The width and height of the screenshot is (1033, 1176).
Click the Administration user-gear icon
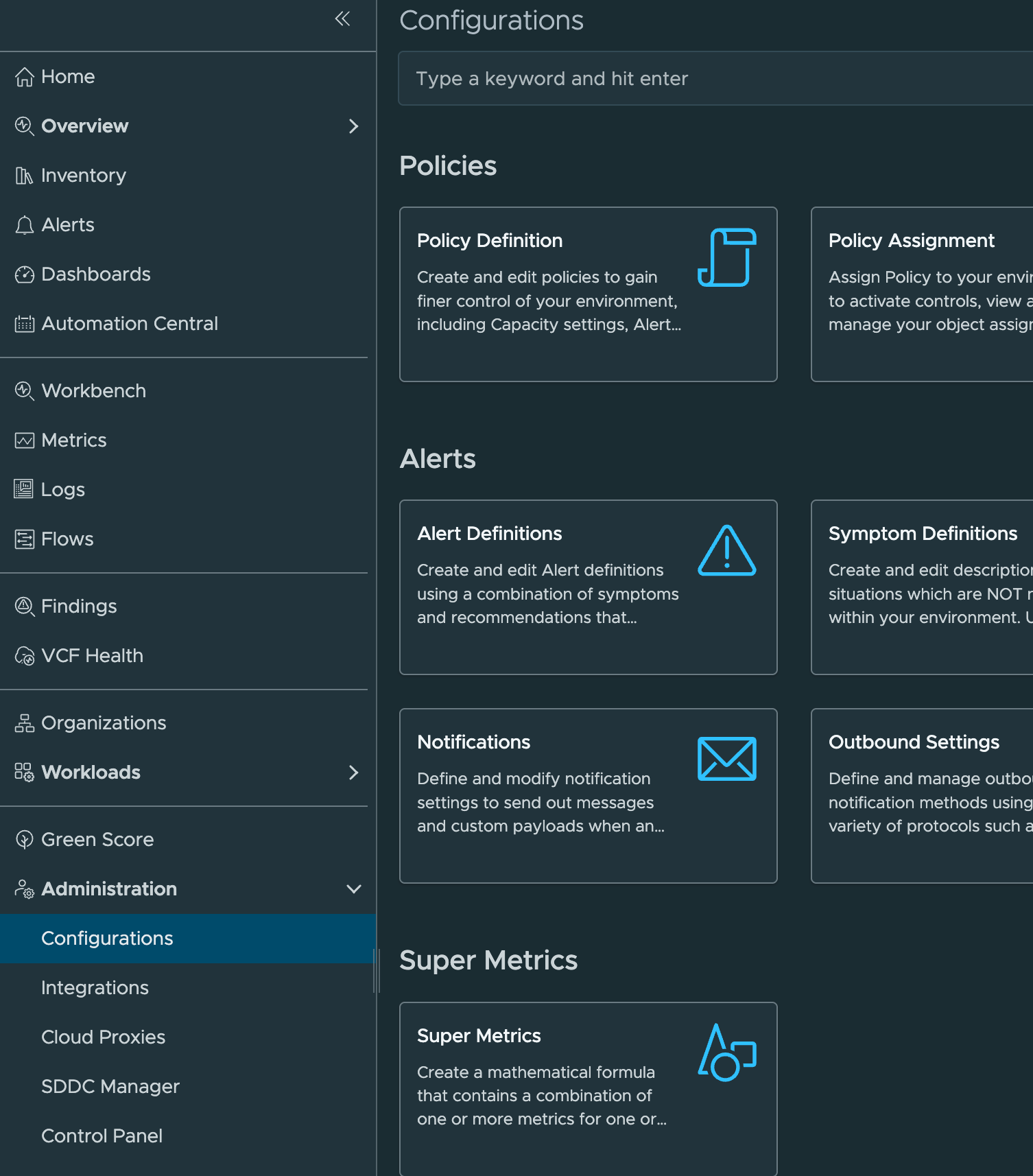click(25, 889)
